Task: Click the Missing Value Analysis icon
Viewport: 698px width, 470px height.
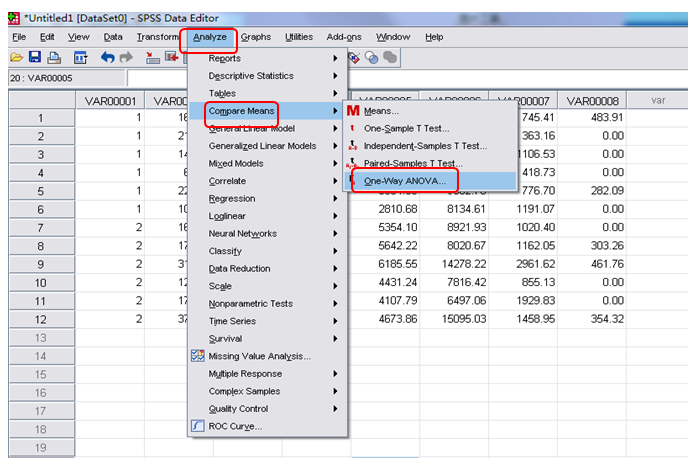Action: pyautogui.click(x=198, y=356)
